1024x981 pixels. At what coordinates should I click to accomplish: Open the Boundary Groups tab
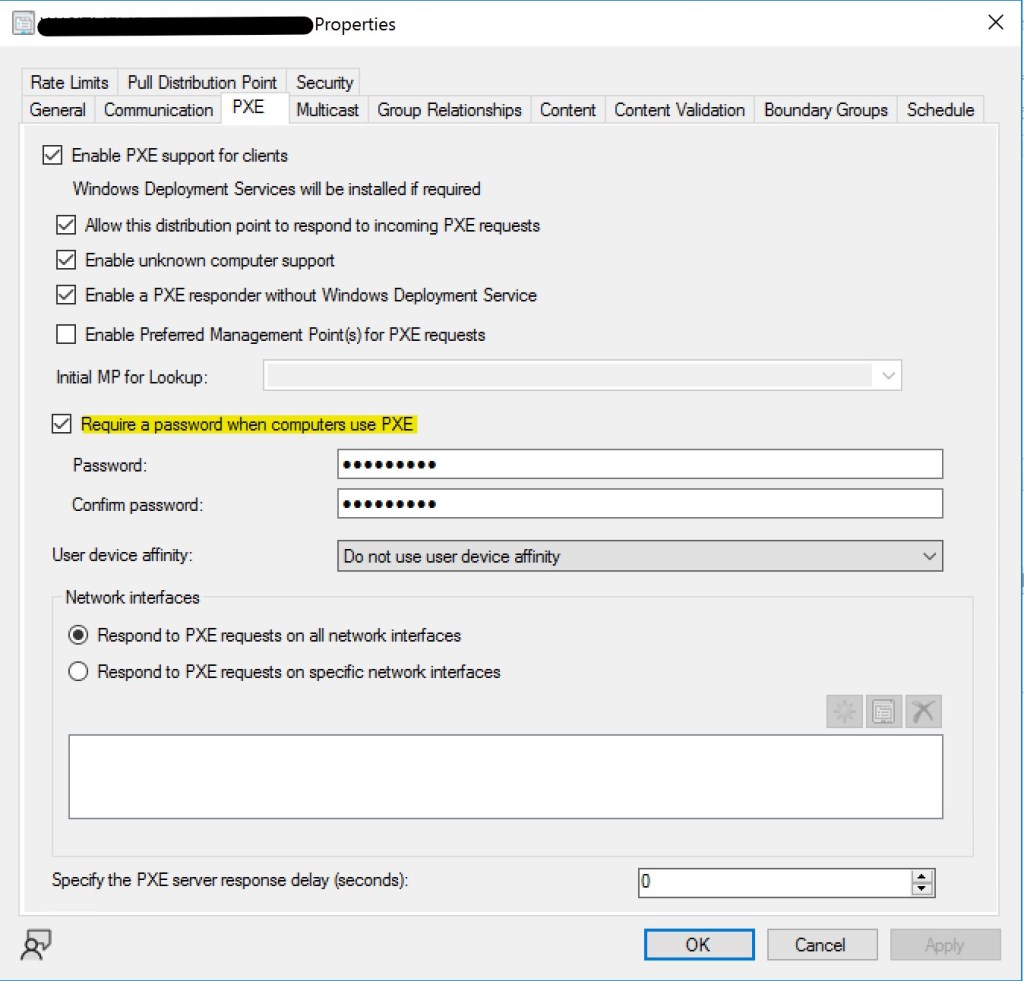(x=825, y=110)
